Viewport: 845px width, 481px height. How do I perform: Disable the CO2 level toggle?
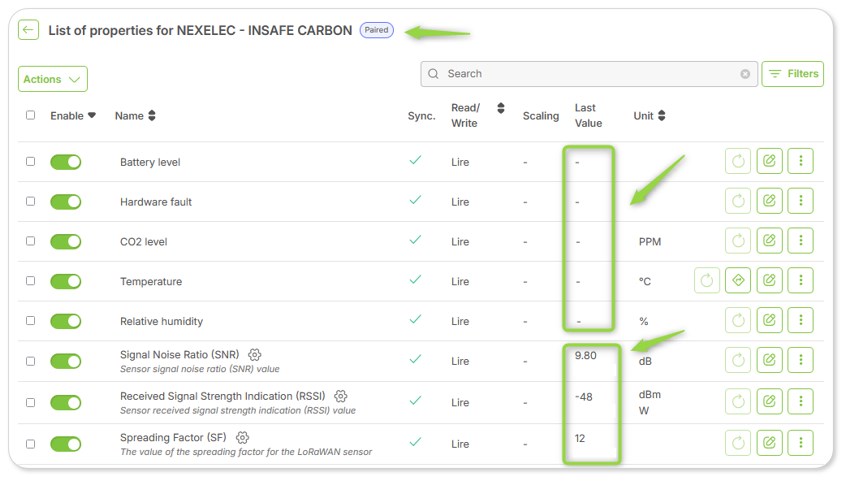66,242
